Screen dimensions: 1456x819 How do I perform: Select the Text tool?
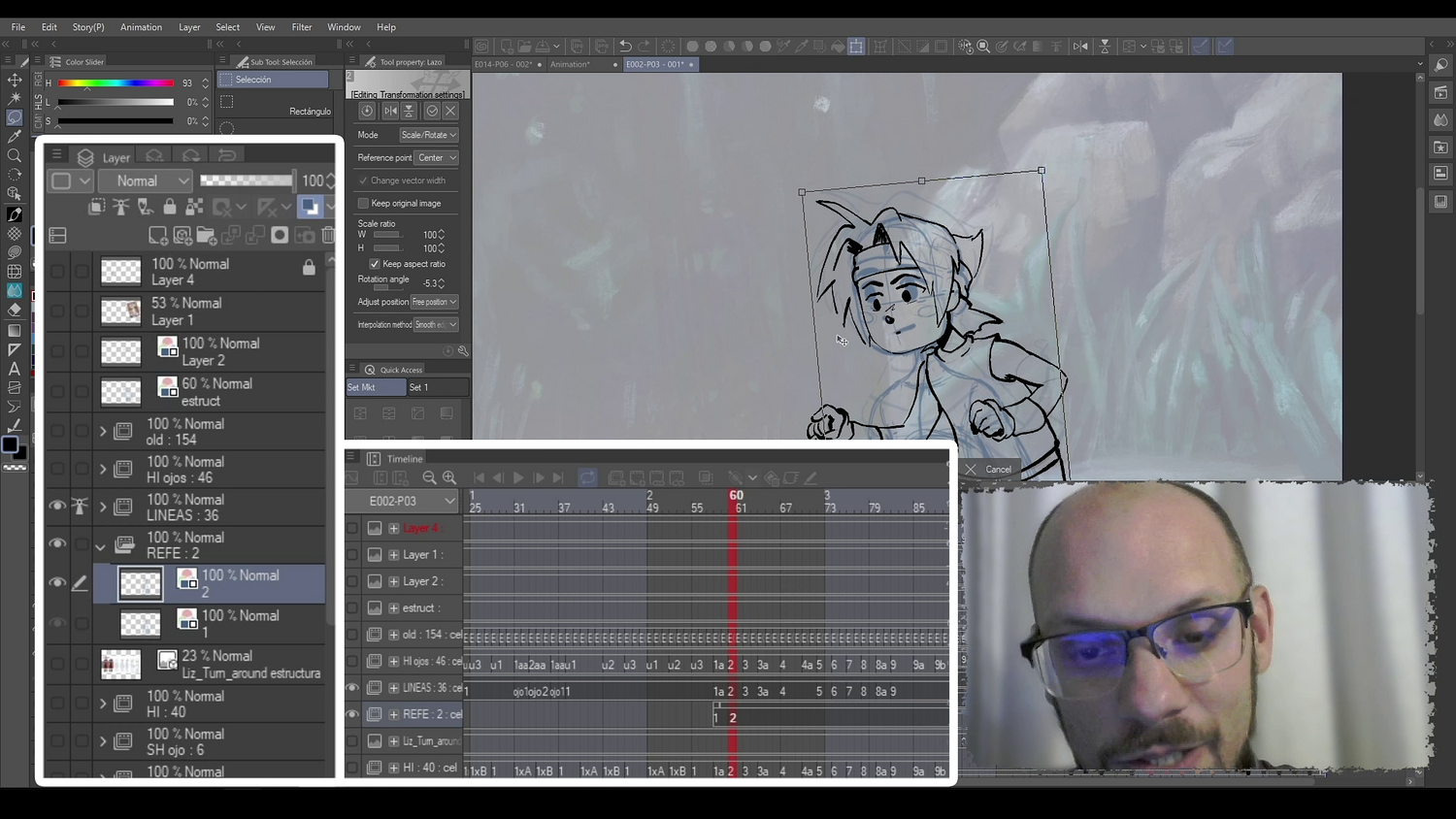(15, 368)
